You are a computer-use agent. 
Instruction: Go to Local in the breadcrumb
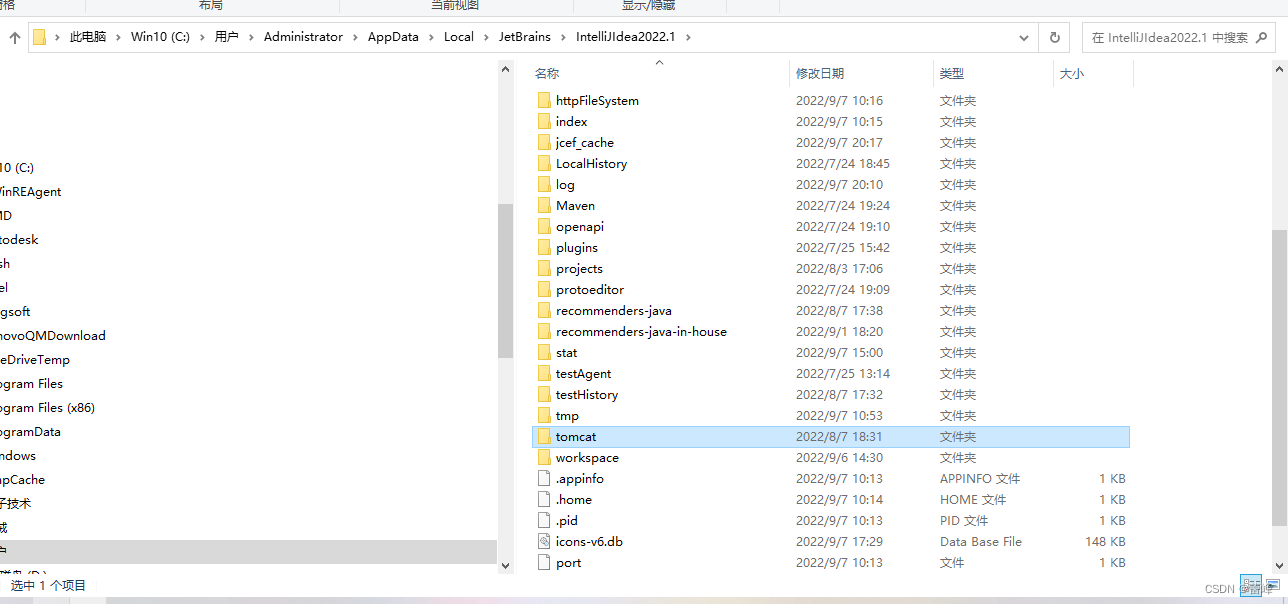coord(459,38)
